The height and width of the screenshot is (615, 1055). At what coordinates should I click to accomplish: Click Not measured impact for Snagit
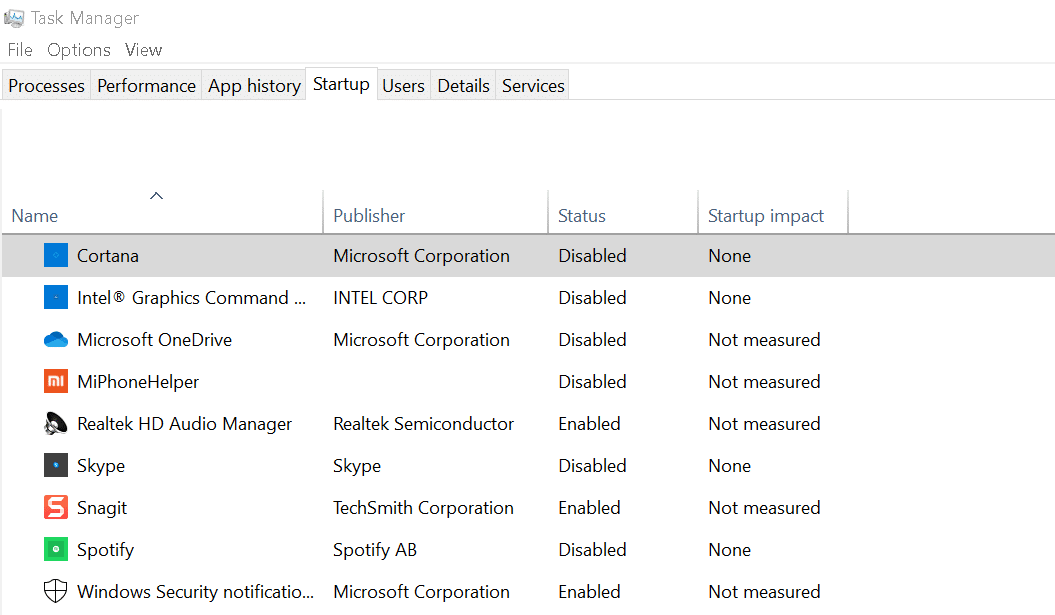pos(764,508)
